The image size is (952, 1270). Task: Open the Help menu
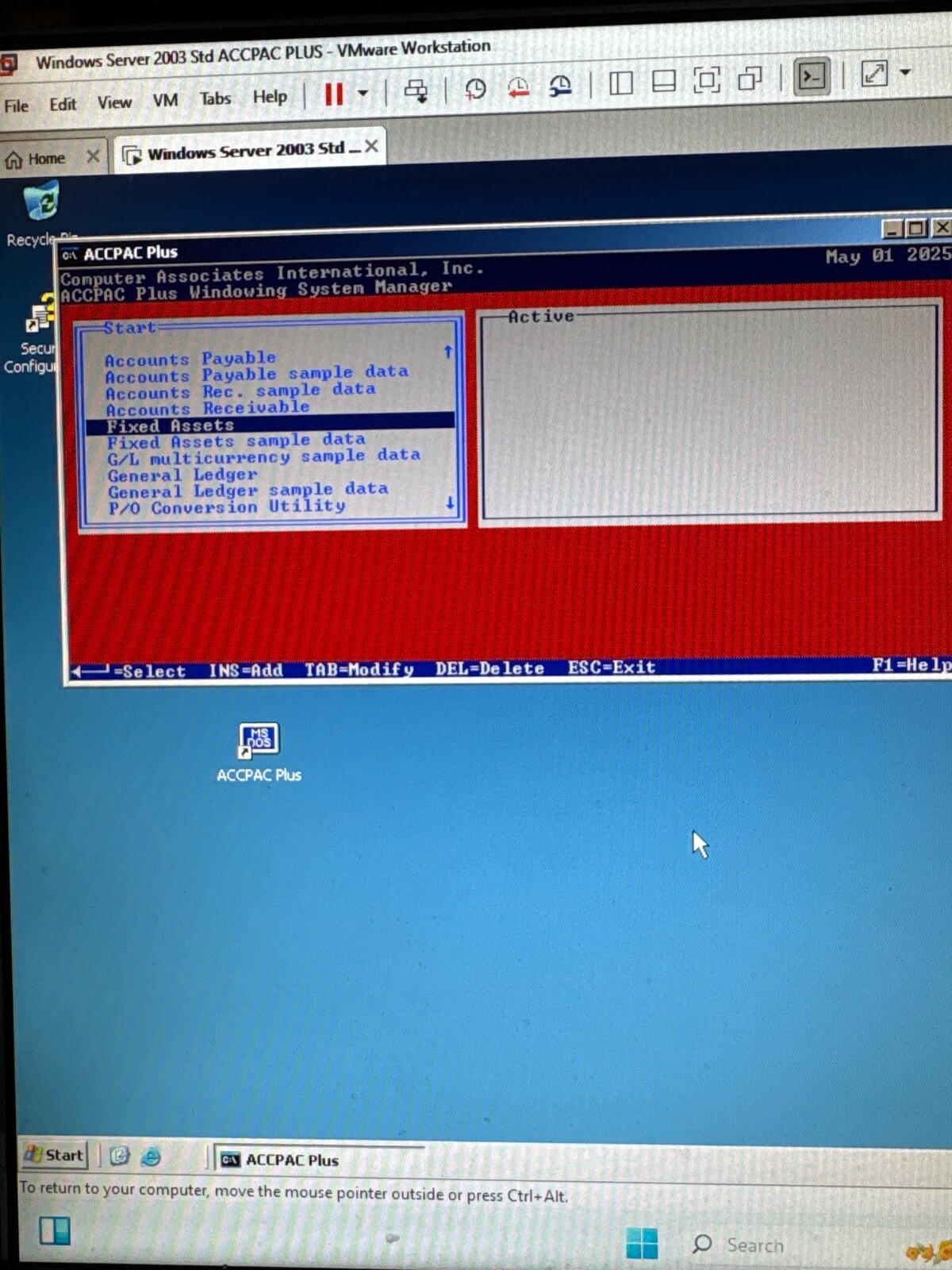tap(270, 97)
